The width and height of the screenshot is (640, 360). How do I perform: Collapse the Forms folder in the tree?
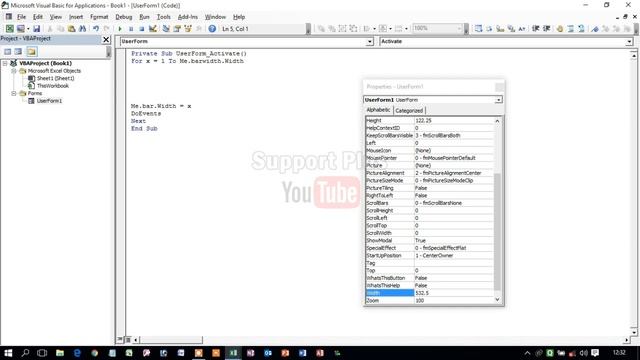pos(13,93)
